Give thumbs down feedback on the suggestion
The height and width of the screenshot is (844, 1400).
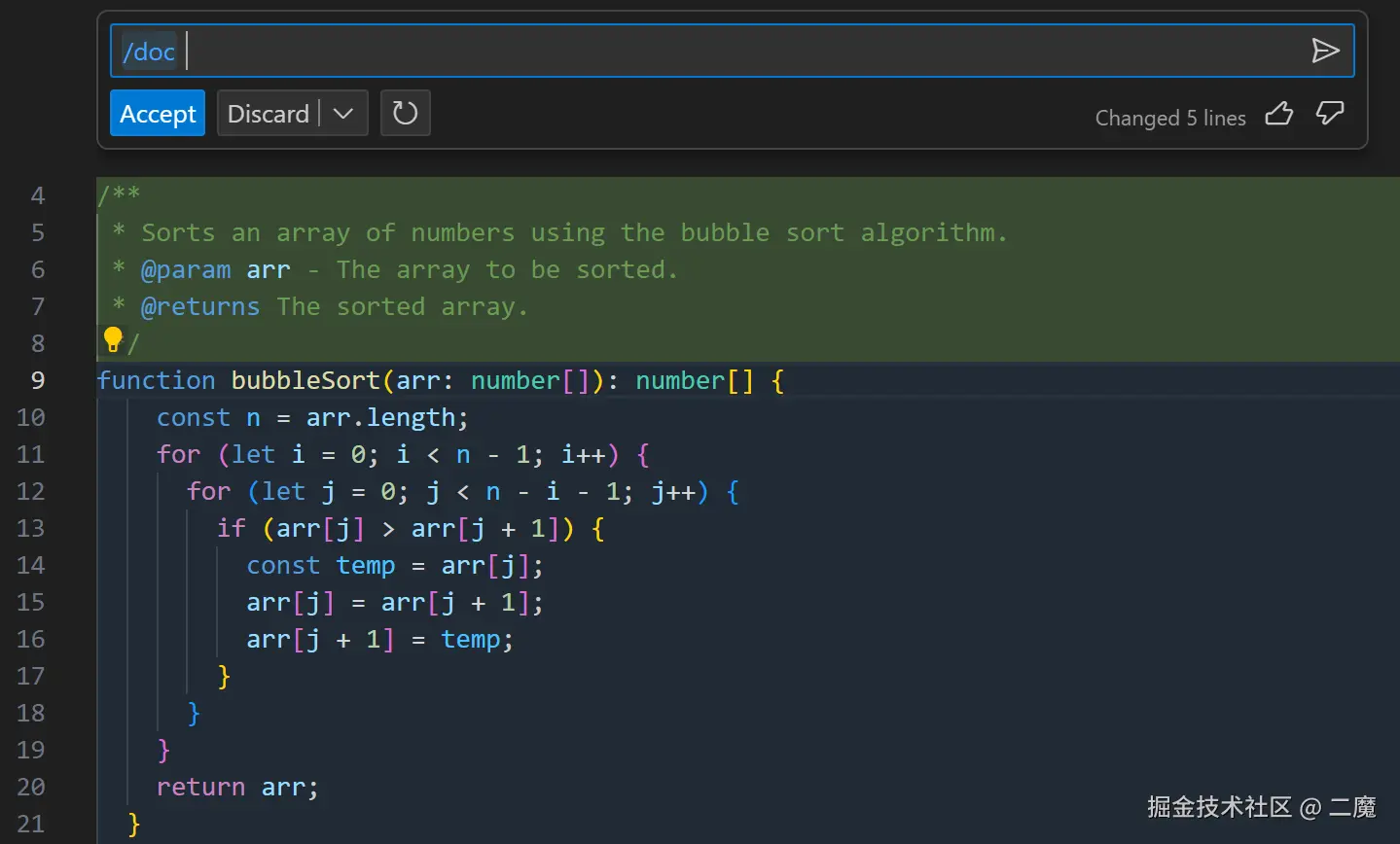tap(1329, 114)
